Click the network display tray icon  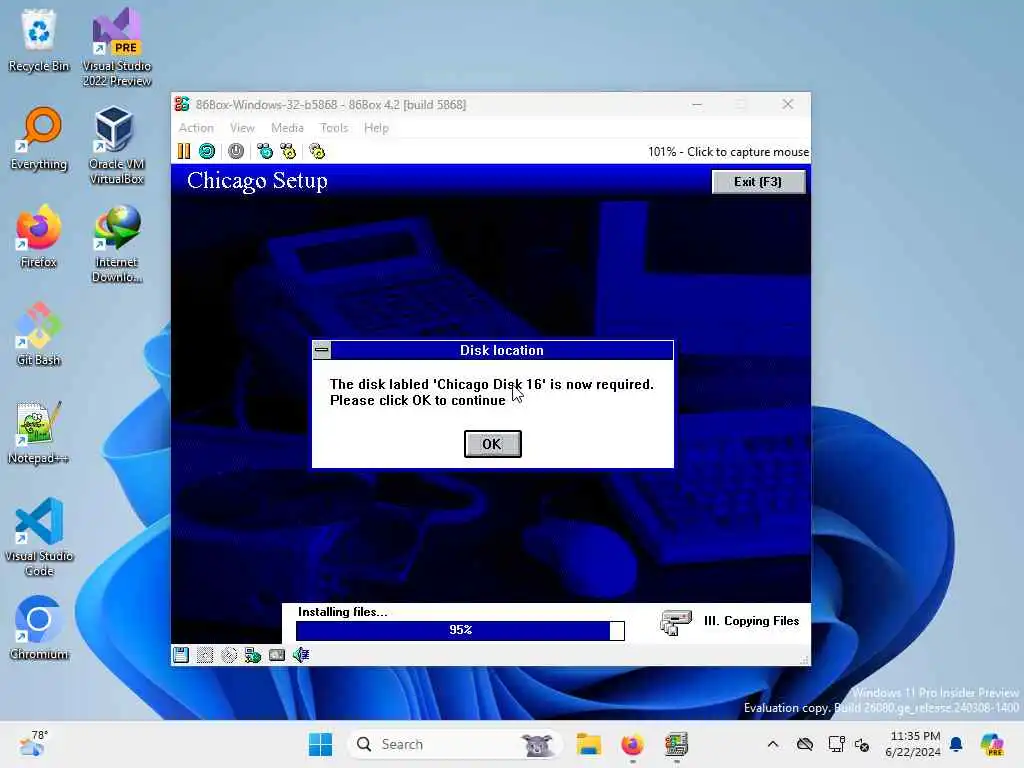pyautogui.click(x=836, y=744)
